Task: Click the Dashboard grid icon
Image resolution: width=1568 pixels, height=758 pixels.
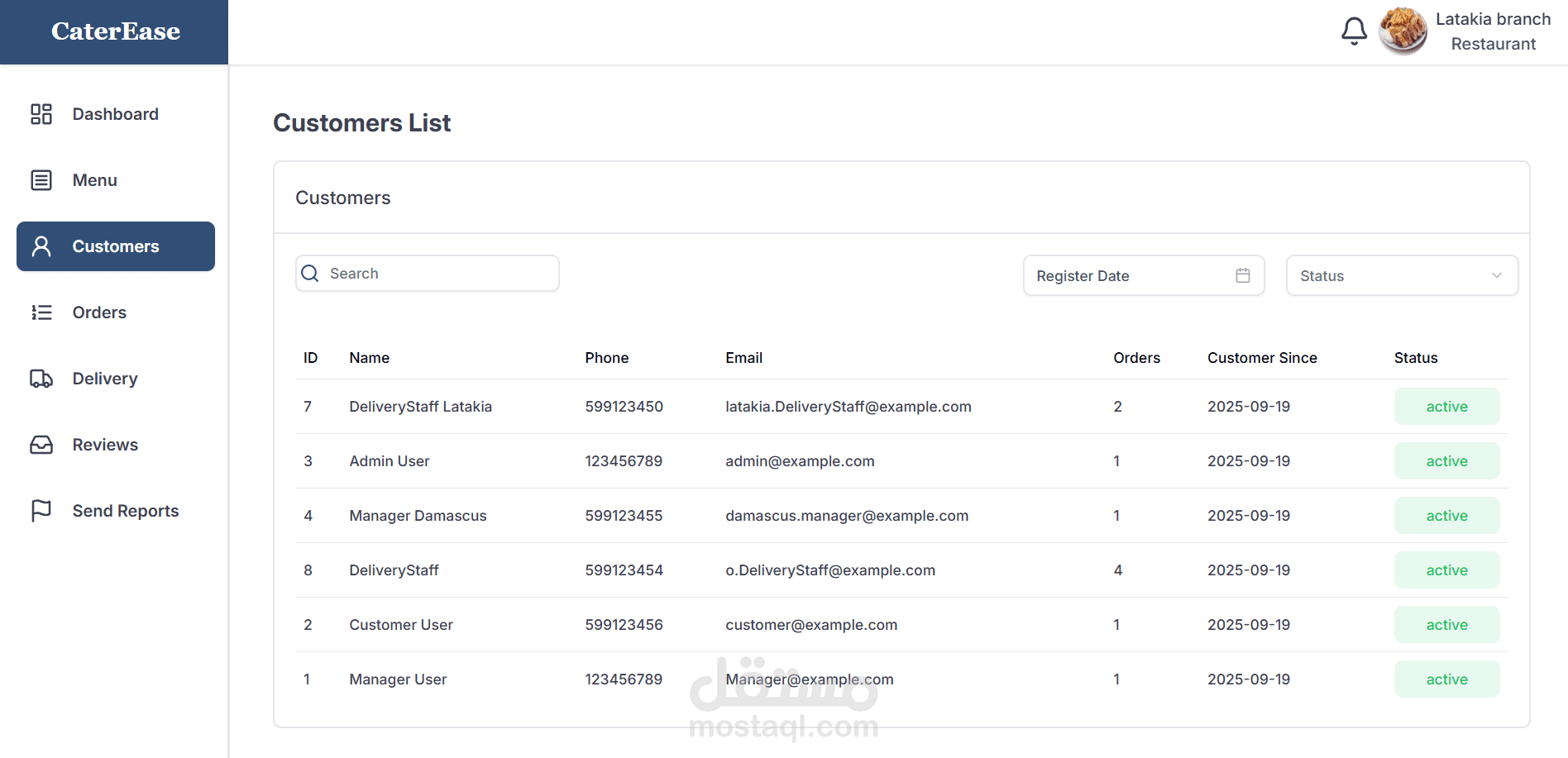Action: click(x=41, y=114)
